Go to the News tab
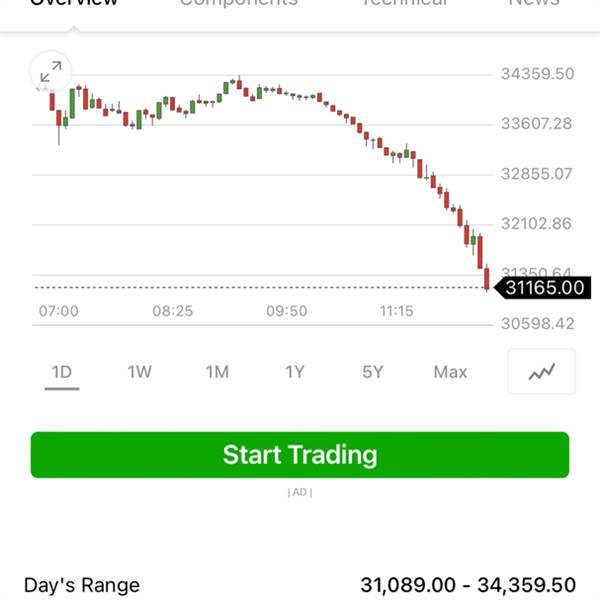The image size is (600, 600). click(533, 4)
